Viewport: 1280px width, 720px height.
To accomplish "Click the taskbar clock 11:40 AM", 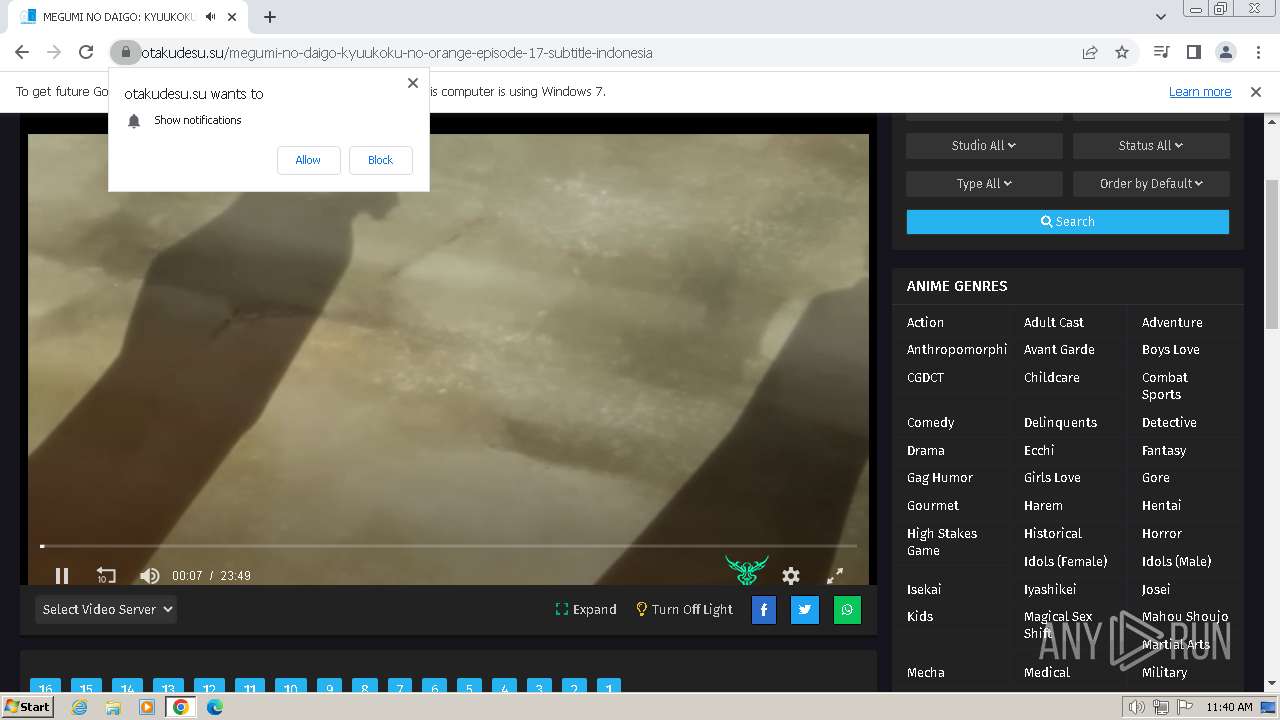I will pyautogui.click(x=1229, y=707).
